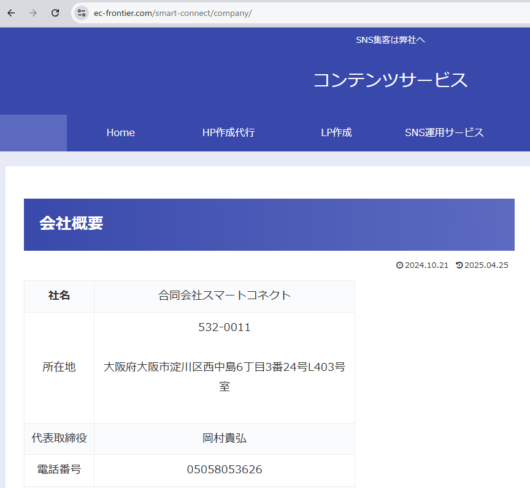The height and width of the screenshot is (488, 530).
Task: Click the highlighted leftmost navigation tab
Action: (x=33, y=133)
